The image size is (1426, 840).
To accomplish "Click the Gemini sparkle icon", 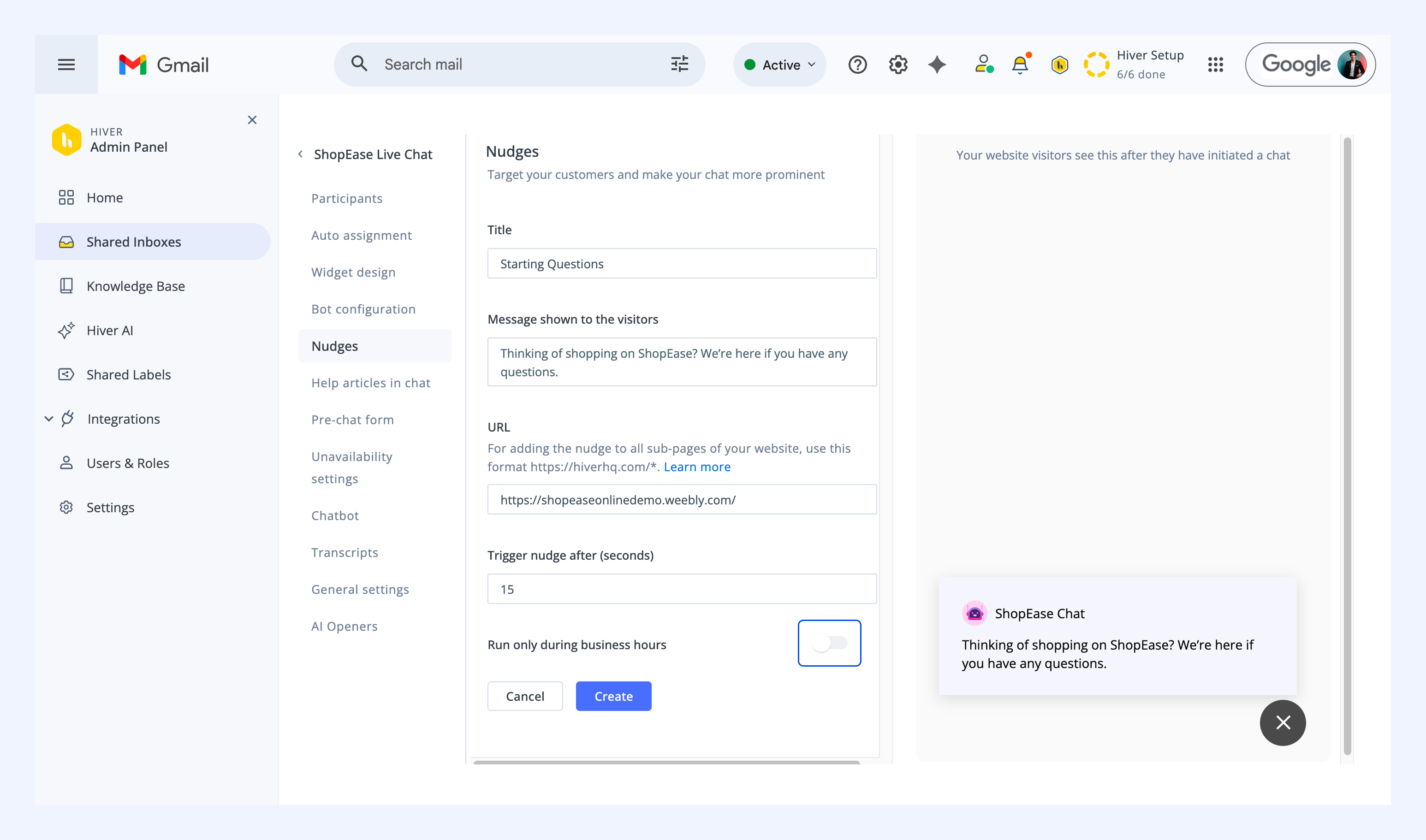I will (x=937, y=65).
